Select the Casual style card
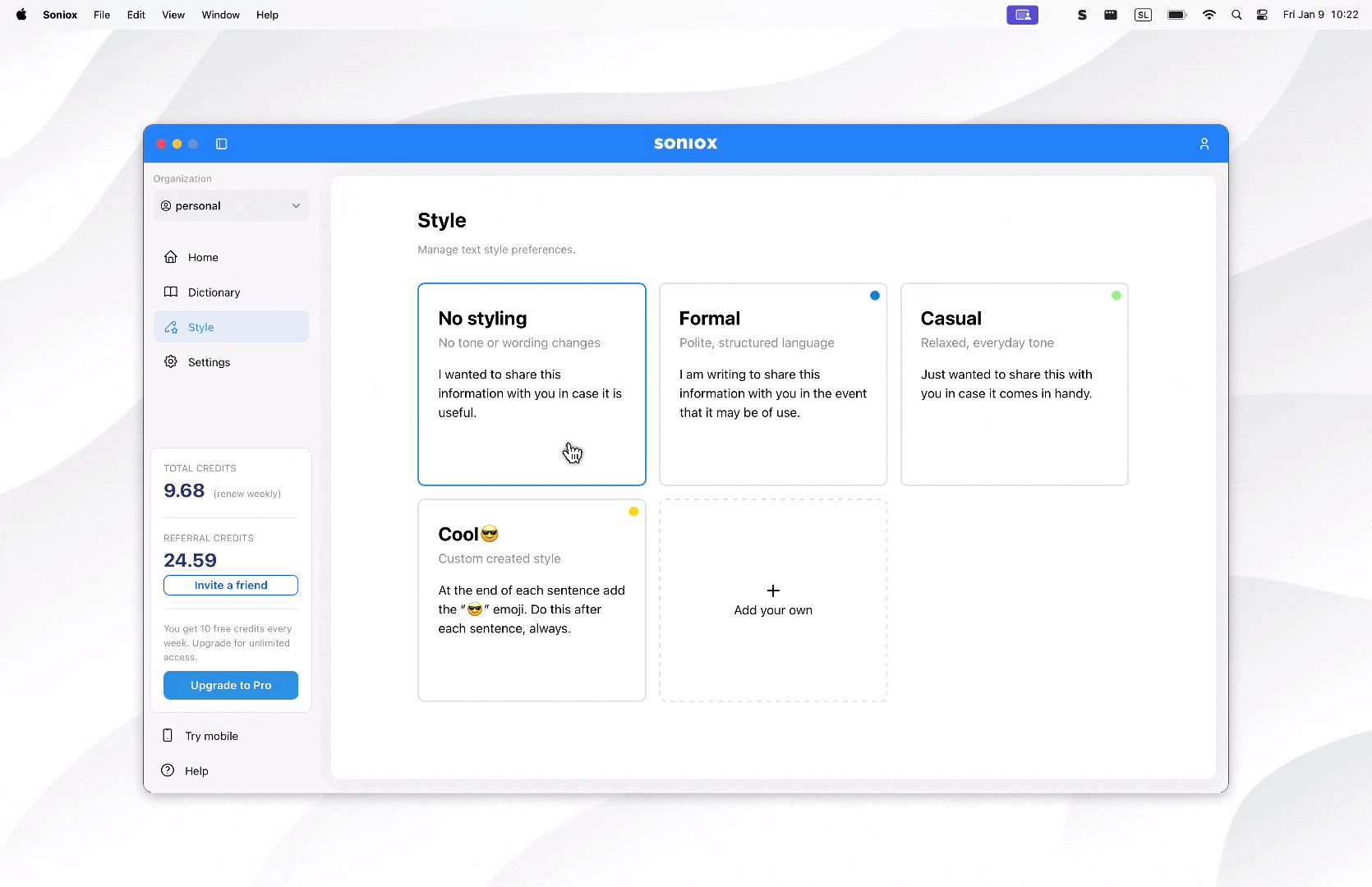The width and height of the screenshot is (1372, 887). 1014,384
